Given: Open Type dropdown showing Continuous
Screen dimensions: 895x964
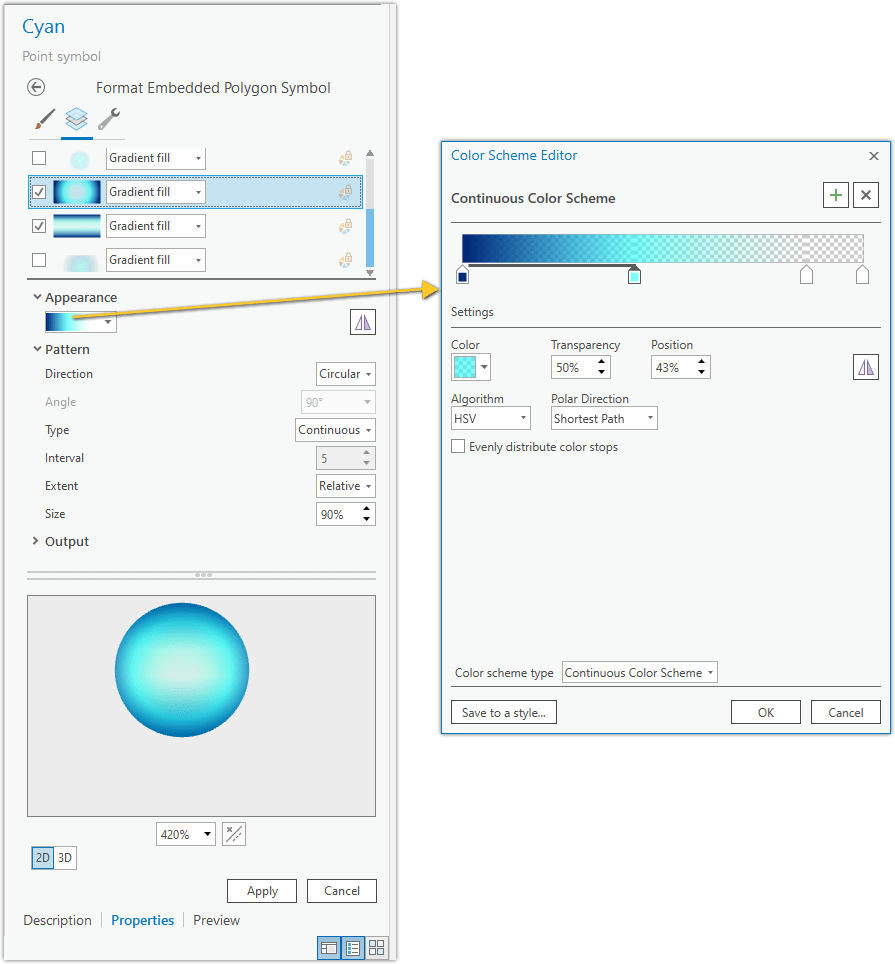Looking at the screenshot, I should (x=335, y=430).
